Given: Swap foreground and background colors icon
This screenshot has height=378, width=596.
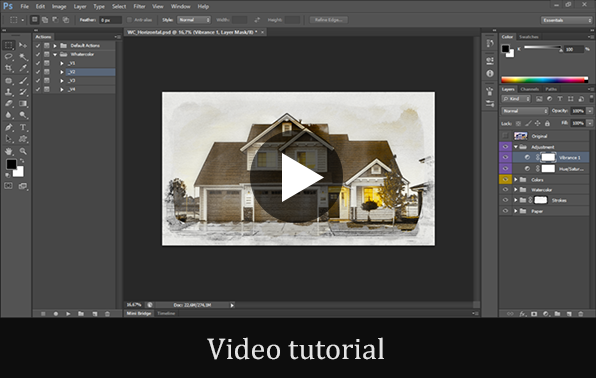Looking at the screenshot, I should (22, 161).
